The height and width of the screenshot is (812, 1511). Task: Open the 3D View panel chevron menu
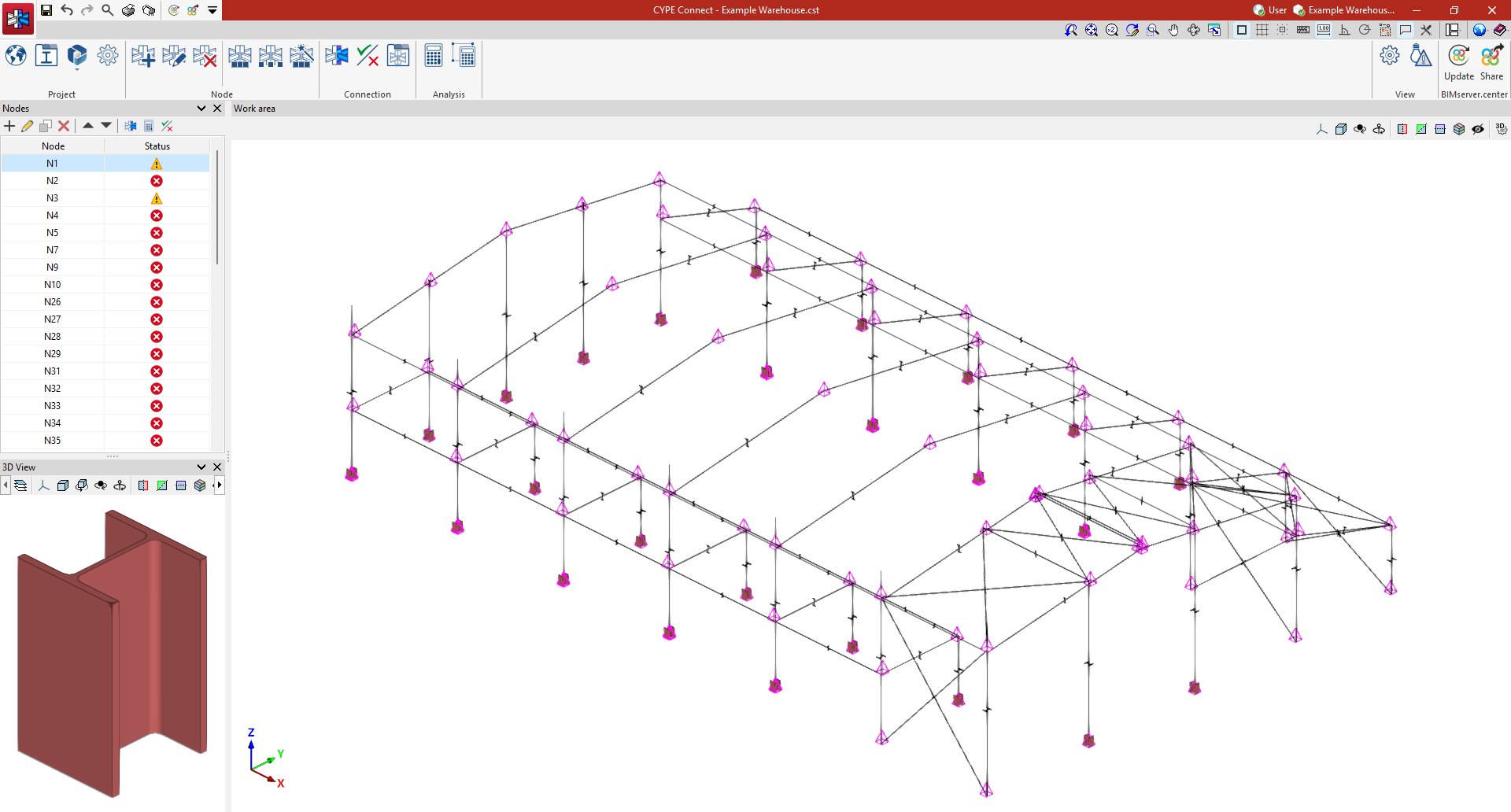(201, 467)
